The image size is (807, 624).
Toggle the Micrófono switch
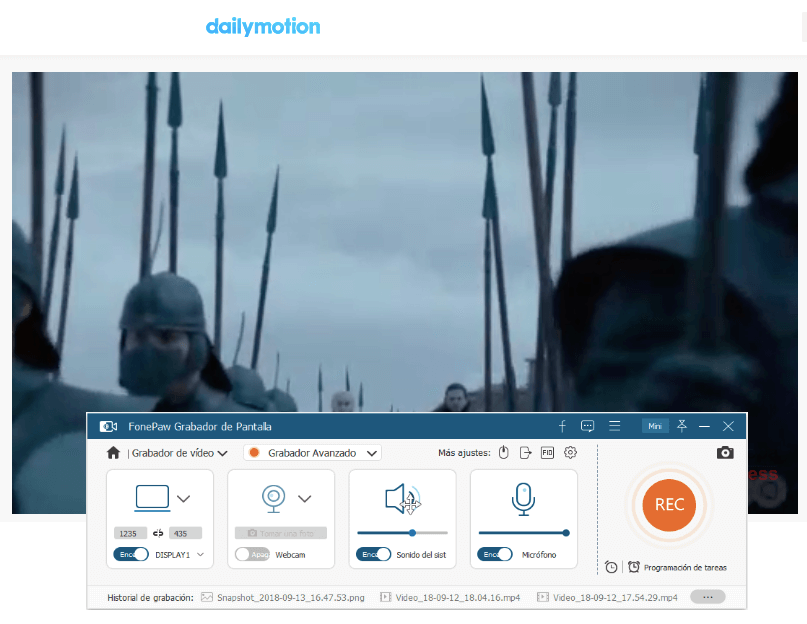[x=495, y=554]
